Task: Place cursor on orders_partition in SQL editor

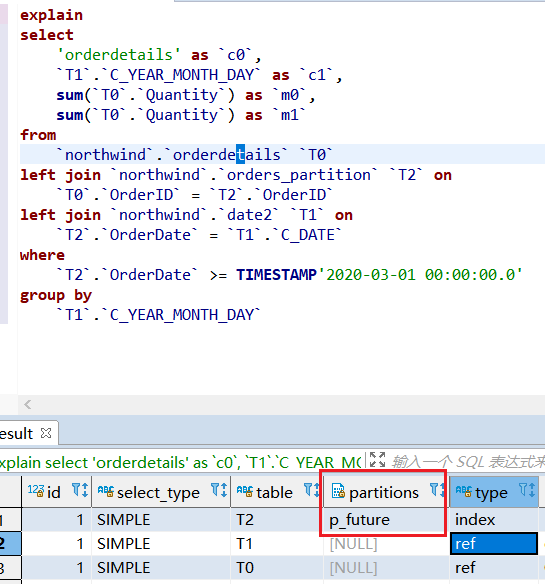Action: [x=299, y=175]
